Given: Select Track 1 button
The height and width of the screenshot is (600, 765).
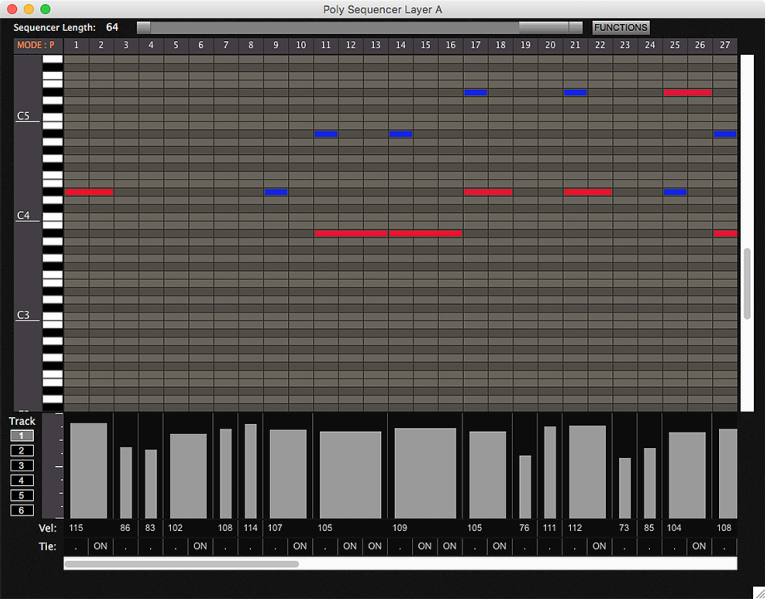Looking at the screenshot, I should [x=21, y=436].
